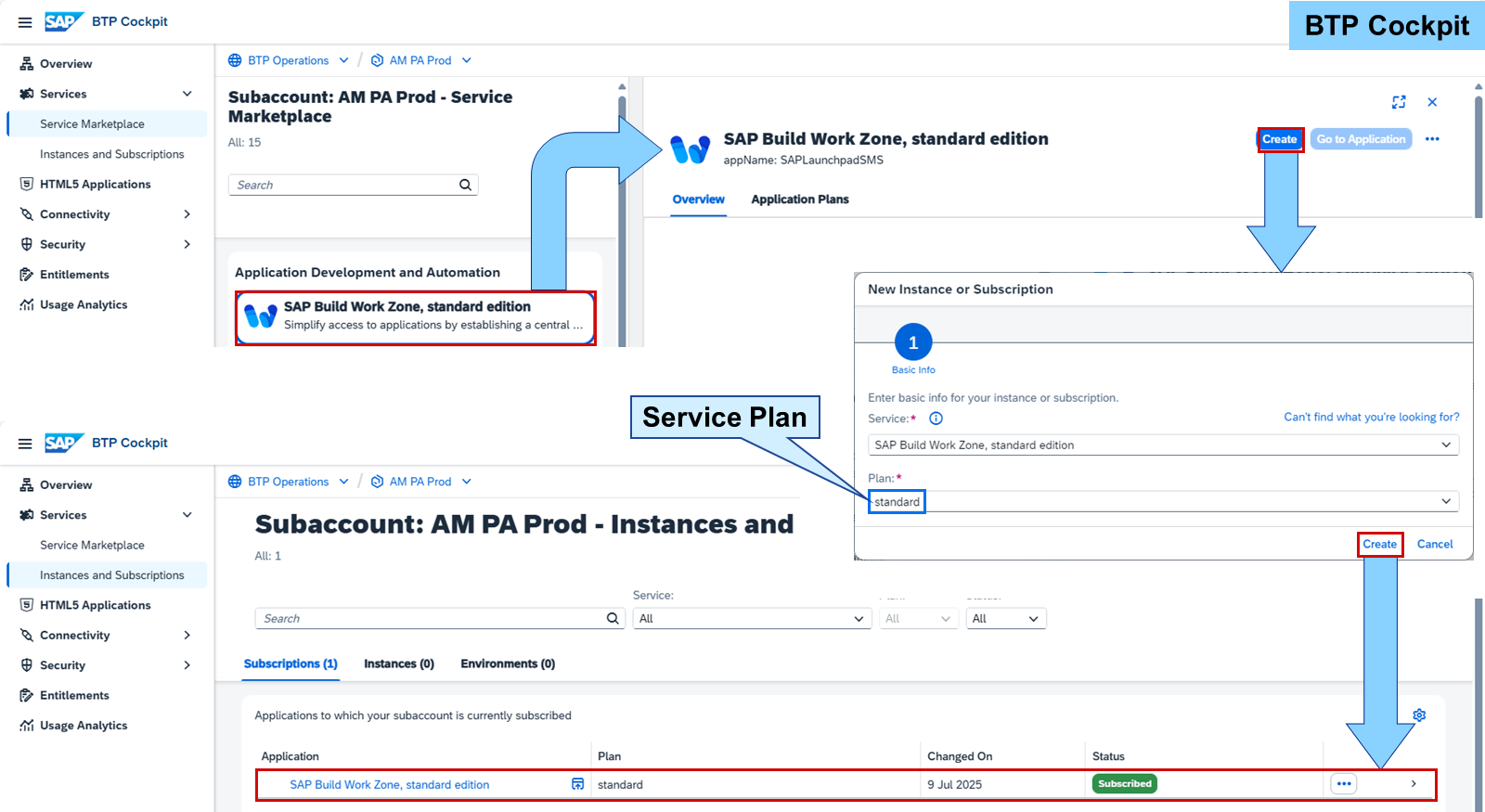Click Create button in New Instance dialog footer
1485x812 pixels.
tap(1379, 545)
